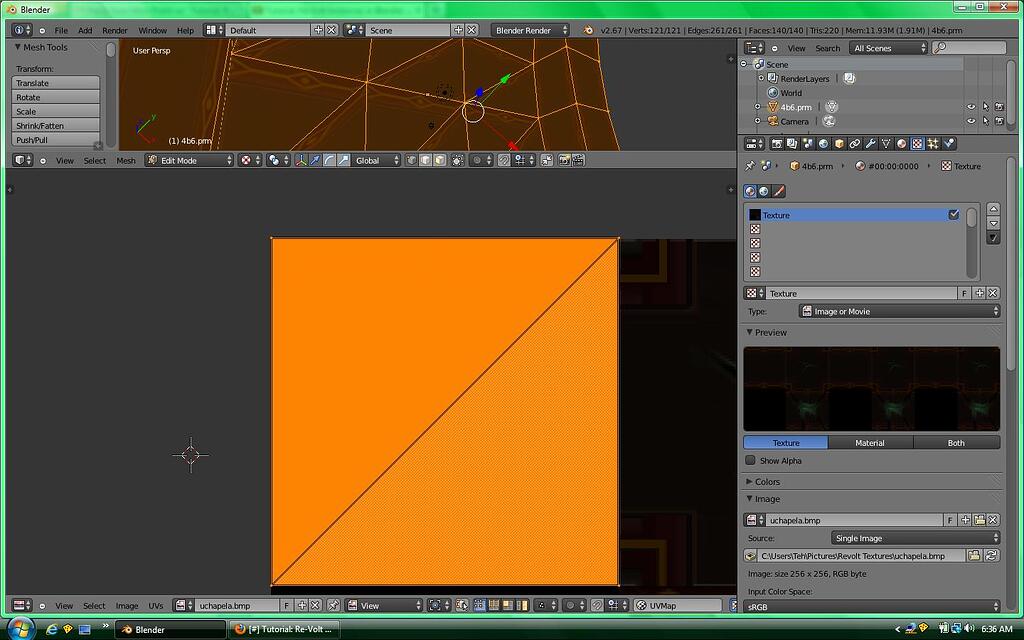Image resolution: width=1024 pixels, height=640 pixels.
Task: Open file browser for the image path
Action: click(974, 555)
